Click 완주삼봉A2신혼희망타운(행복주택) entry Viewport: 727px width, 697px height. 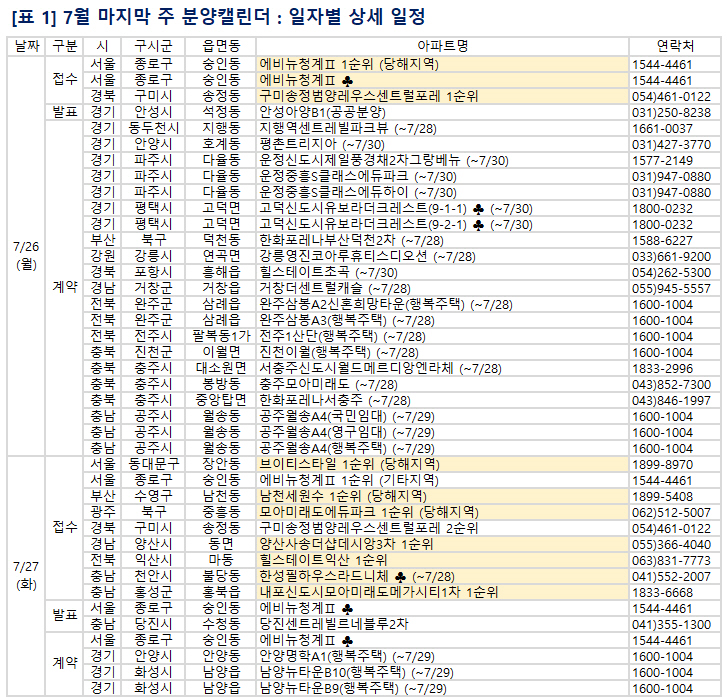tap(386, 304)
